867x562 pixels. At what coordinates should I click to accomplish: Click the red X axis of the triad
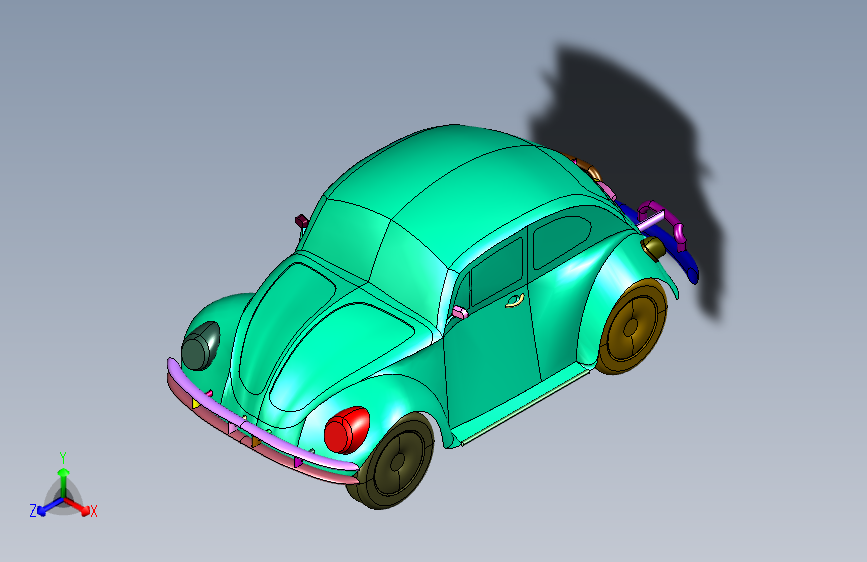coord(79,506)
